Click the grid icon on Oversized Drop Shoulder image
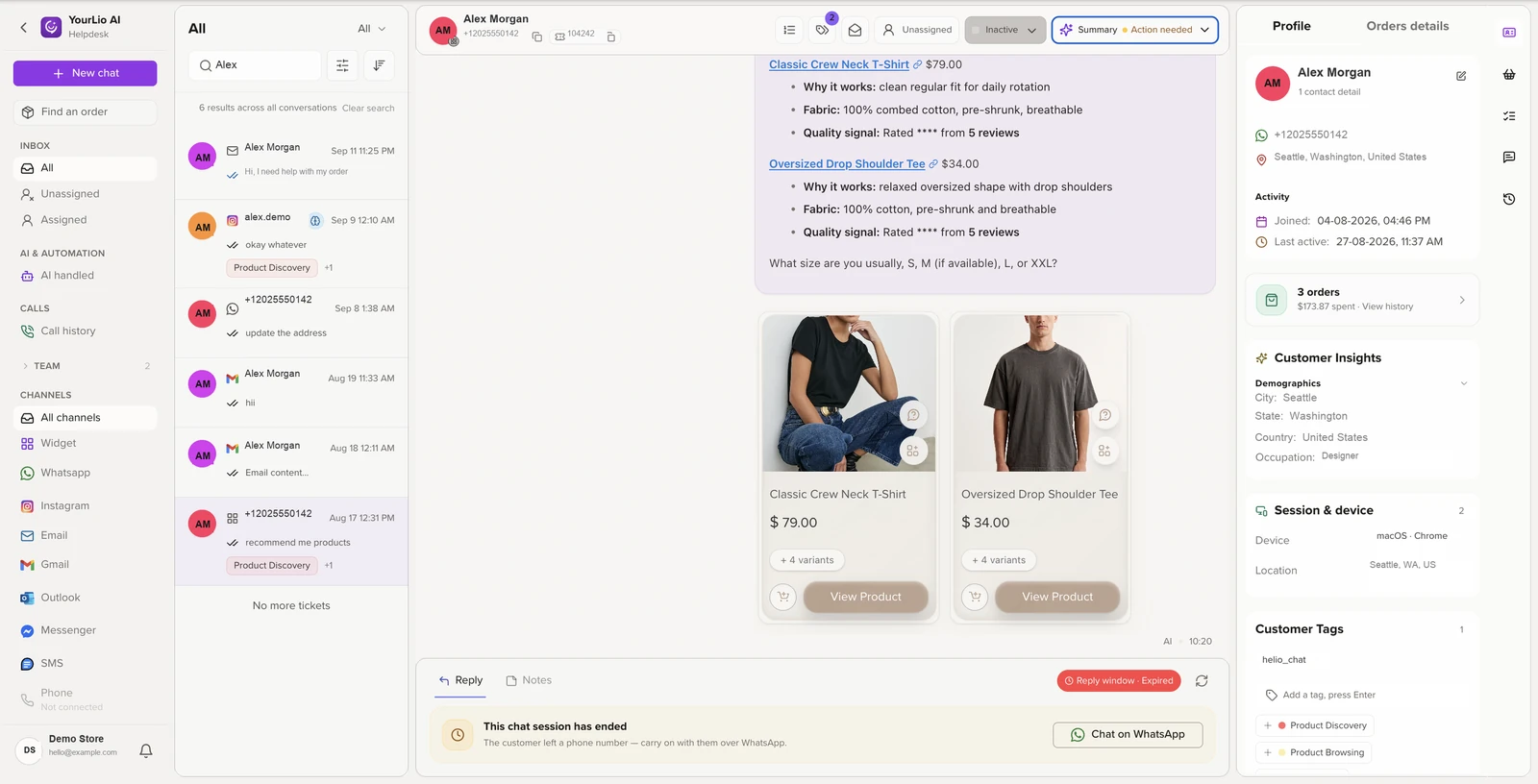The image size is (1538, 784). point(1104,451)
